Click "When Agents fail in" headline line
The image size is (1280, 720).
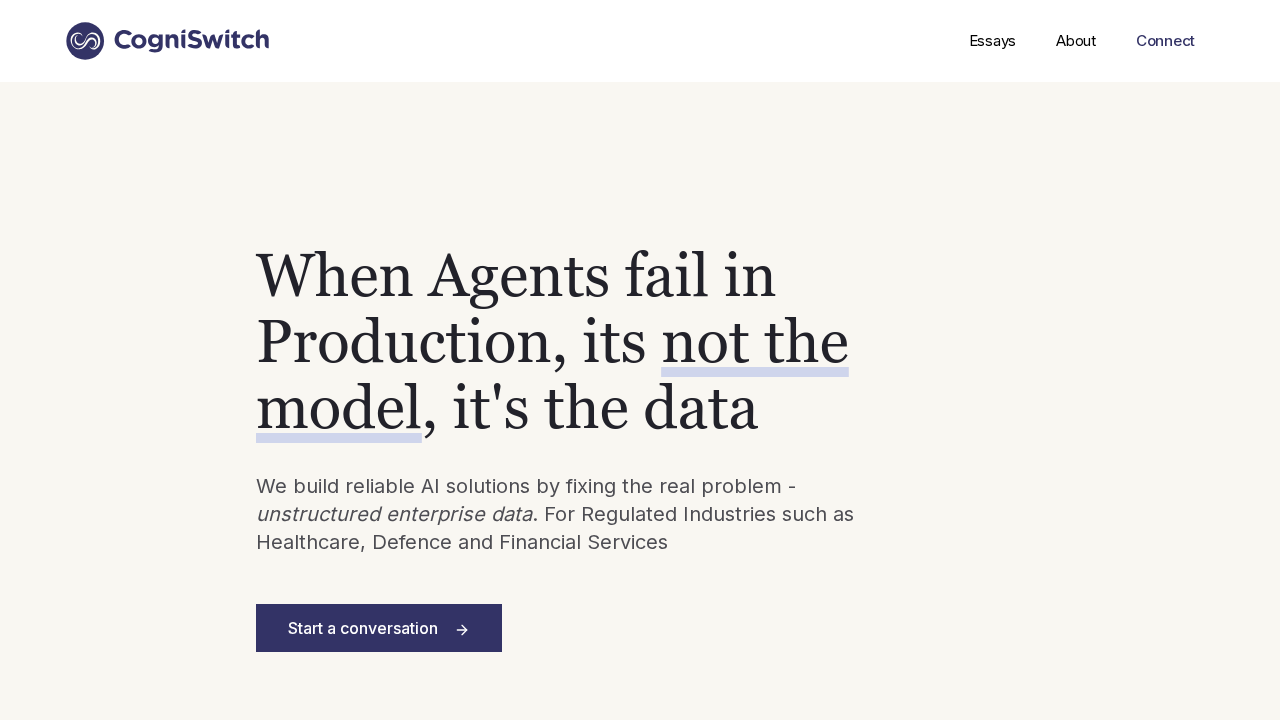[x=515, y=276]
